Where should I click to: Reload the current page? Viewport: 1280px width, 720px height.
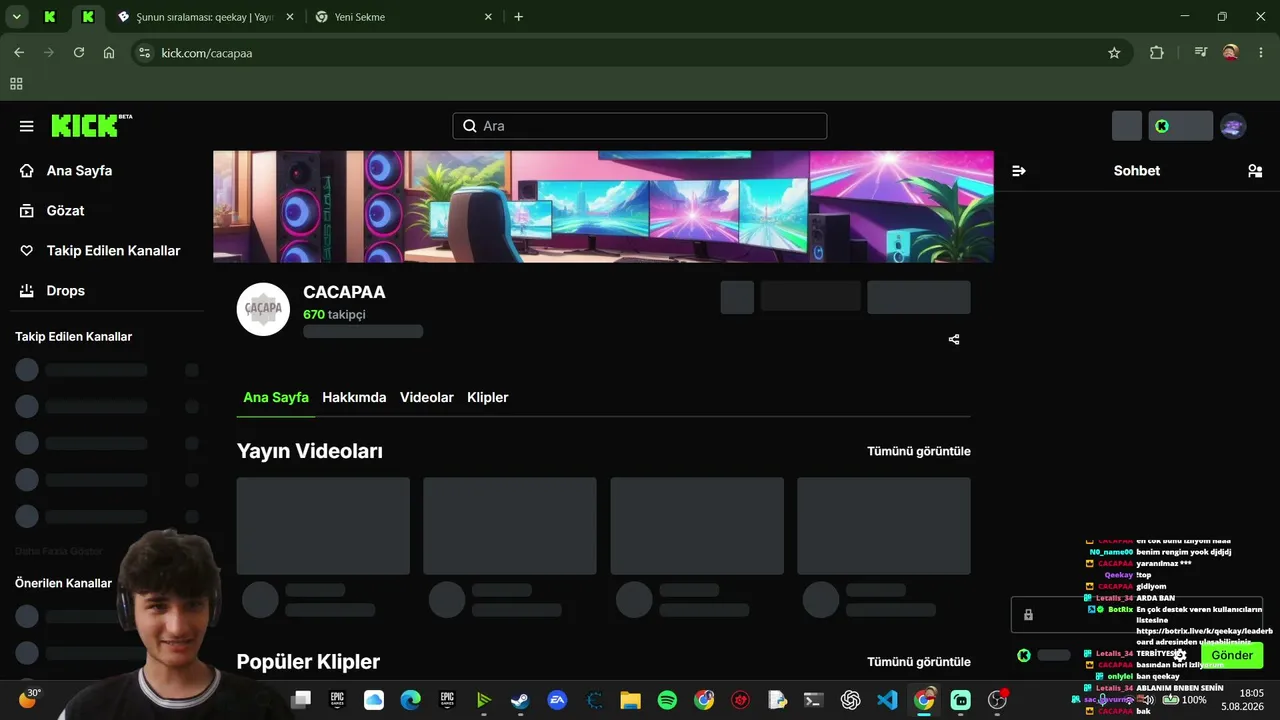tap(79, 53)
